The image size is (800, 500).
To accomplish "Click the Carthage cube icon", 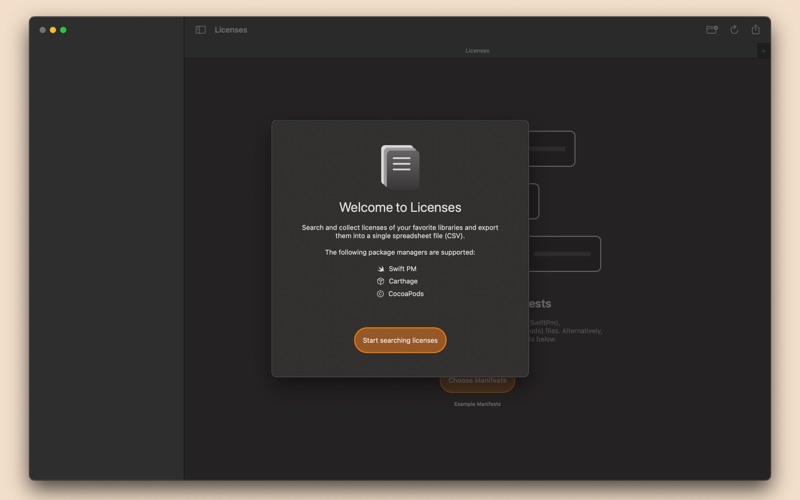I will pyautogui.click(x=380, y=281).
